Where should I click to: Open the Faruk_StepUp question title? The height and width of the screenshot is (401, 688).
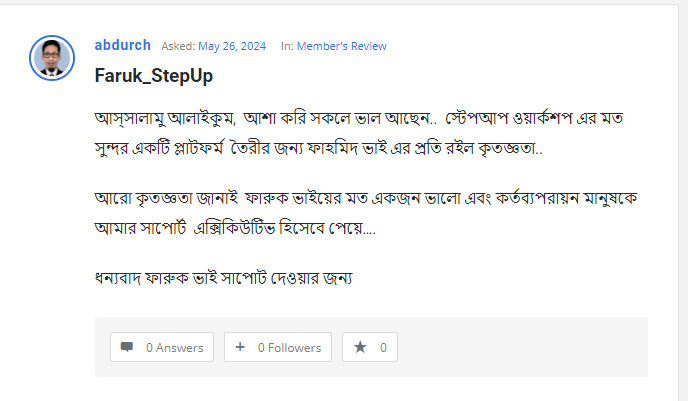pyautogui.click(x=153, y=75)
